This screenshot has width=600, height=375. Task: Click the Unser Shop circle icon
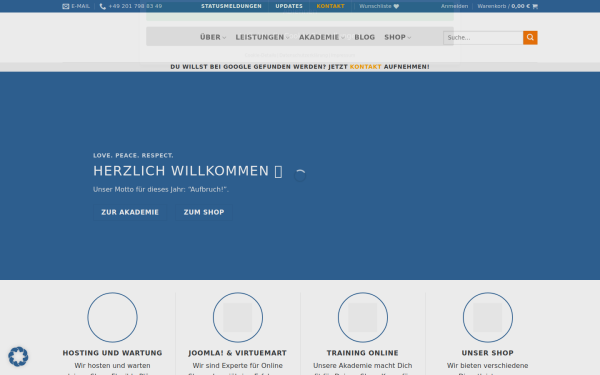pos(488,317)
